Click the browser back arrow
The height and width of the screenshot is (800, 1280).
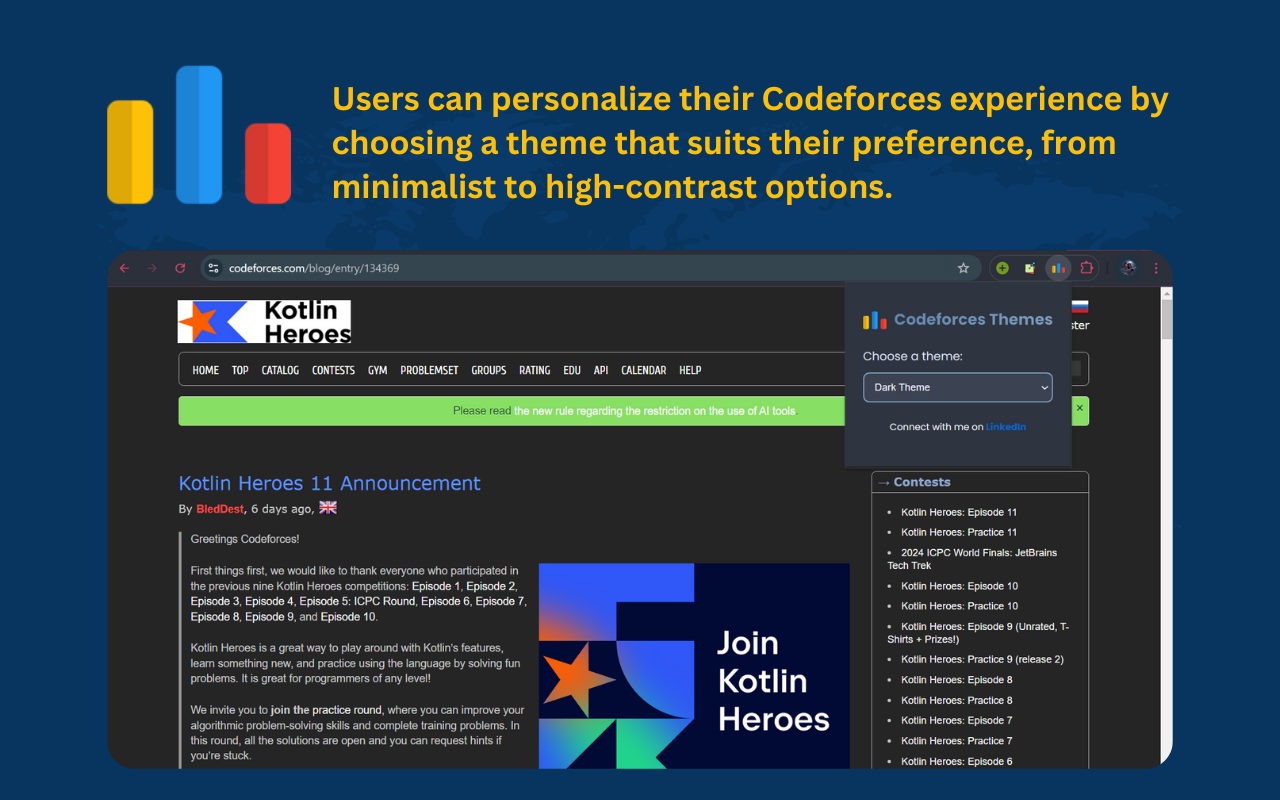click(123, 268)
